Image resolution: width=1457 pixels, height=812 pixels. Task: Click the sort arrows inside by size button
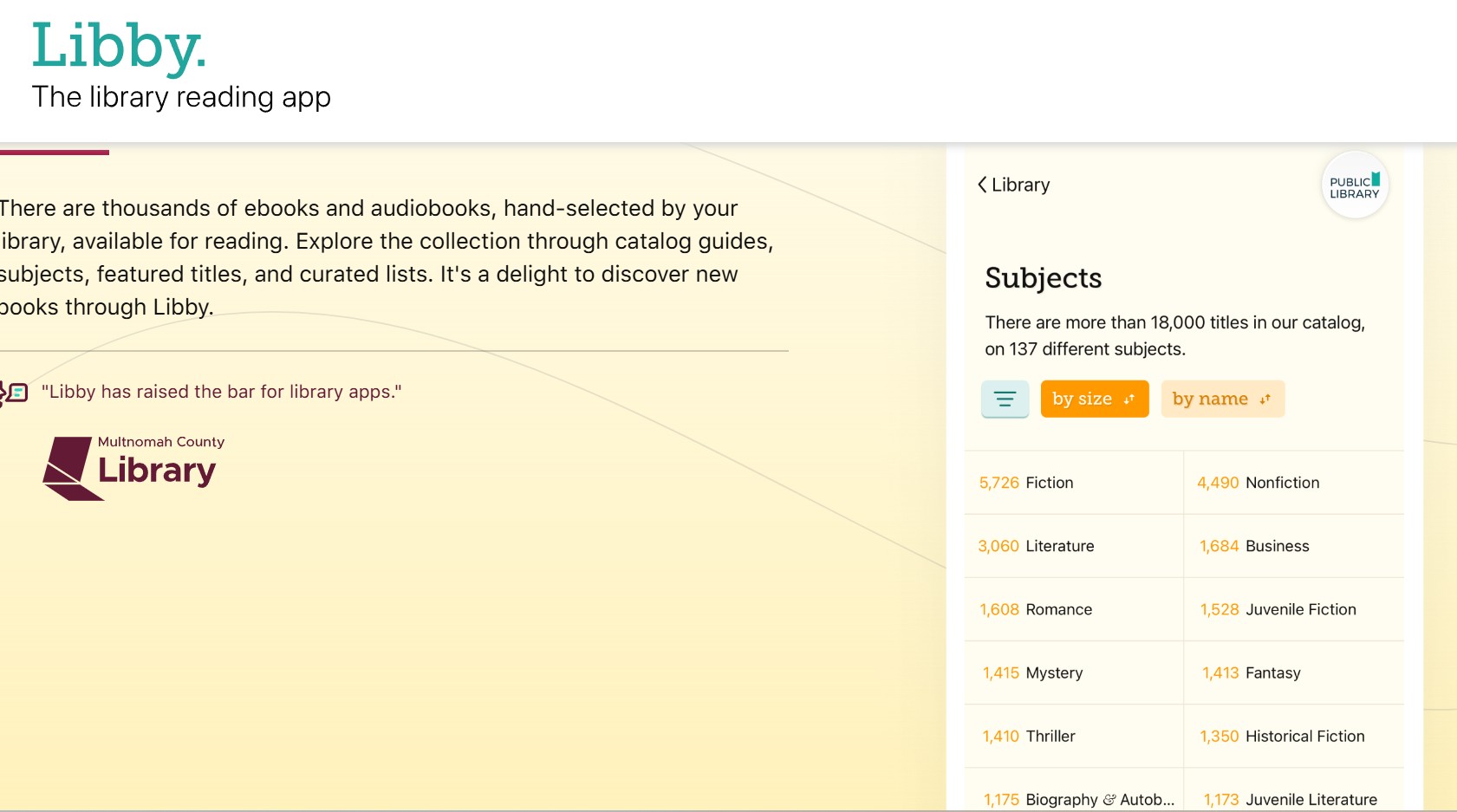pos(1128,400)
